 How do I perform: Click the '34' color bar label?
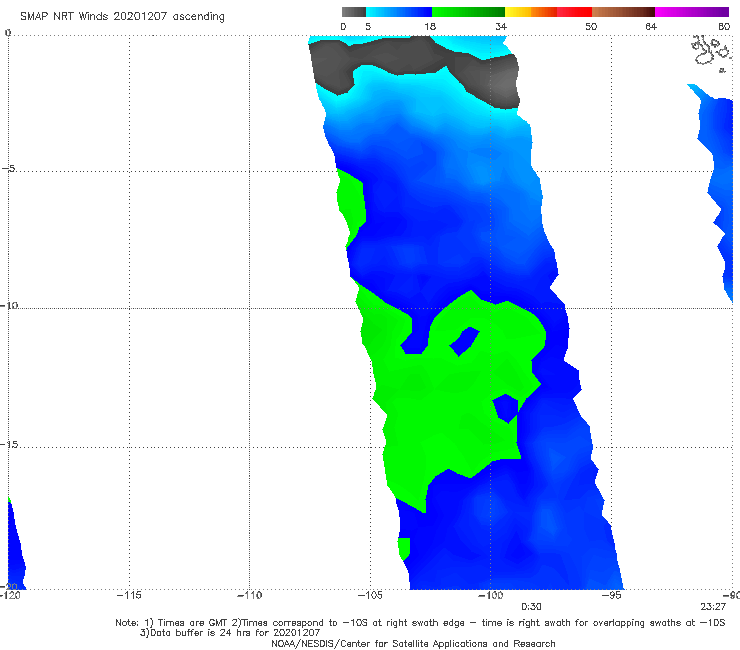(x=501, y=26)
